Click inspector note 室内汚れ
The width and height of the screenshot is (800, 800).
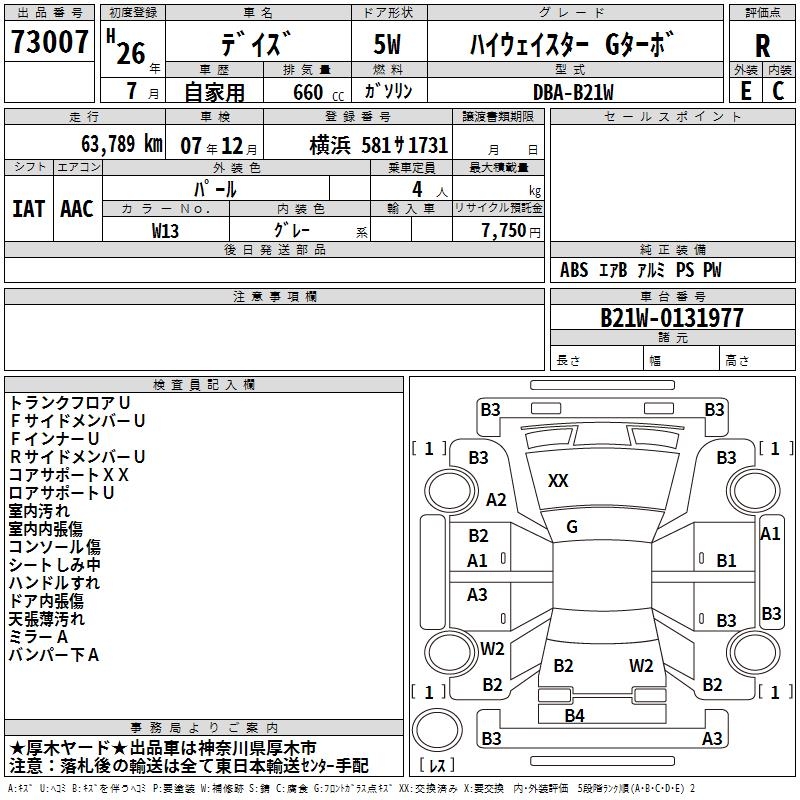click(39, 511)
